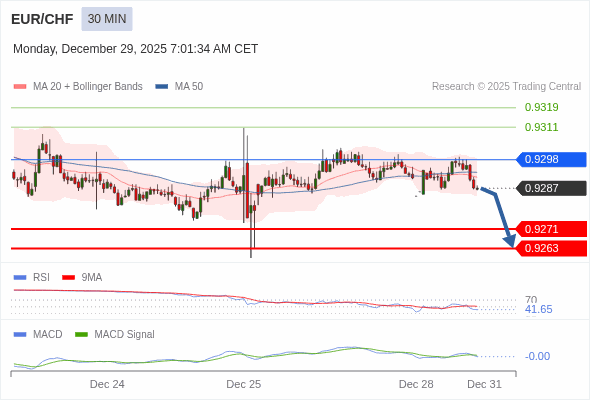590x400 pixels.
Task: Click the MA 50 blue legend swatch
Action: point(162,87)
